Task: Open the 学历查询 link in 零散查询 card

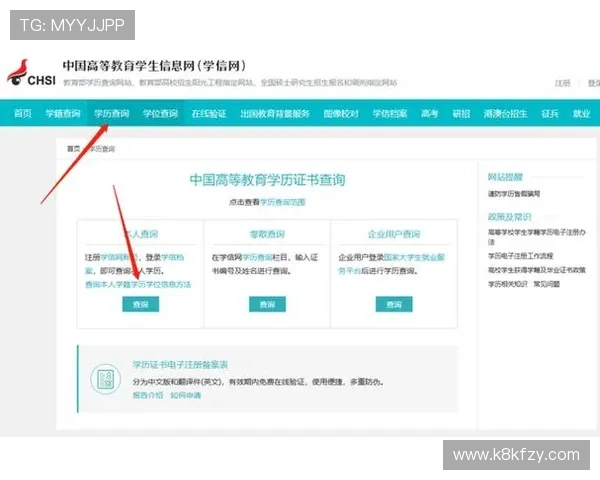Action: point(257,257)
